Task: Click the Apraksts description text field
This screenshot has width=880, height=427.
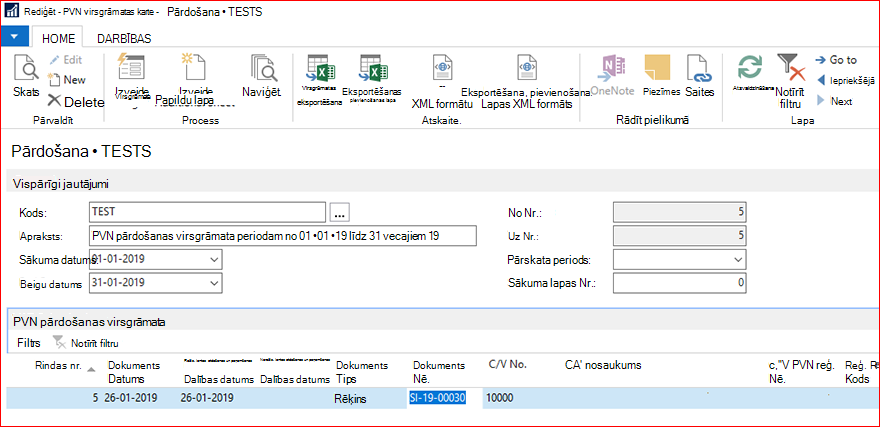Action: (x=282, y=236)
